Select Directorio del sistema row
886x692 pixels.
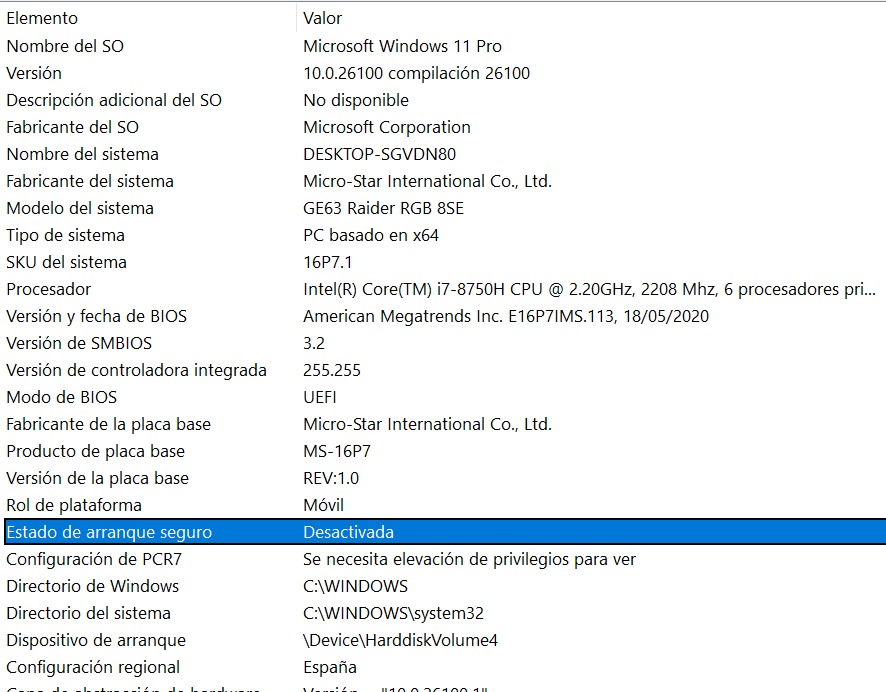pyautogui.click(x=88, y=614)
